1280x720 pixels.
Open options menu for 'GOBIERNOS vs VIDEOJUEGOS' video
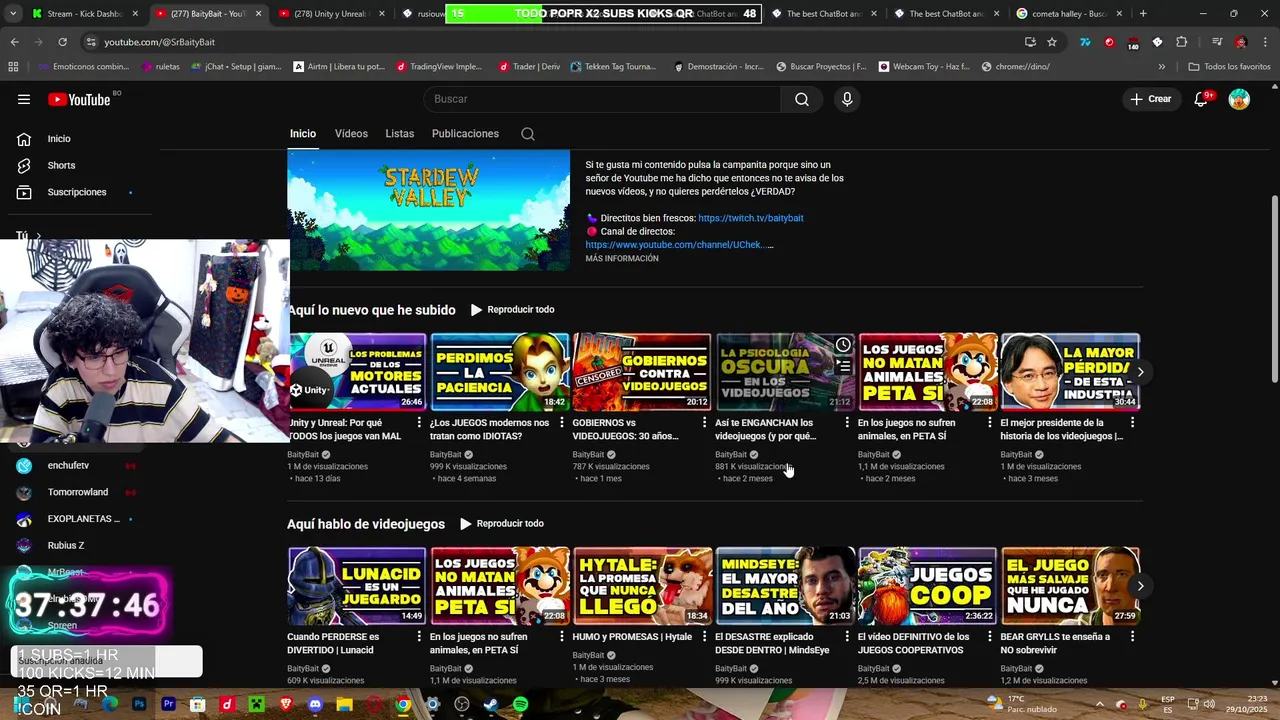(704, 423)
